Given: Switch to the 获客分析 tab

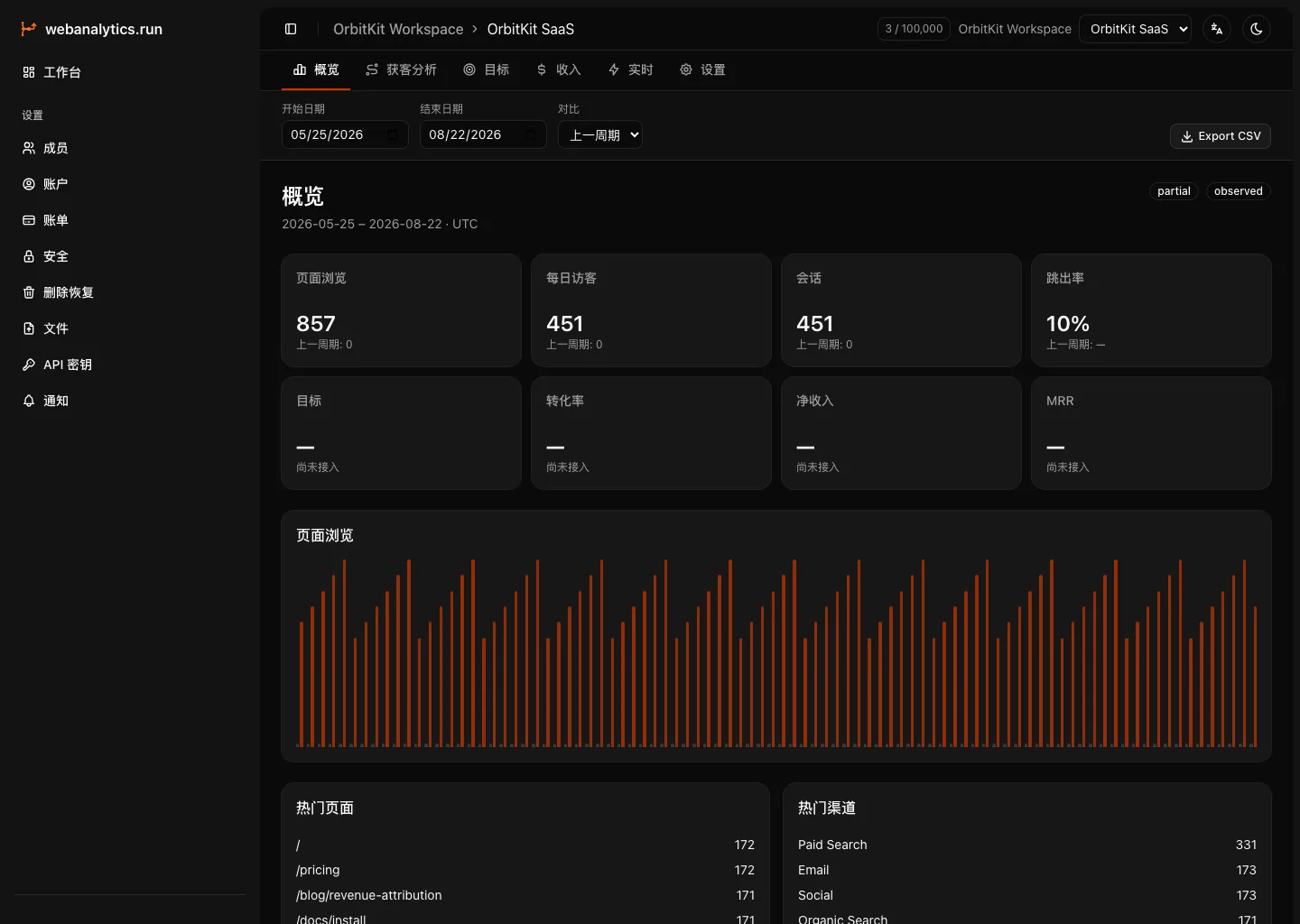Looking at the screenshot, I should [401, 69].
